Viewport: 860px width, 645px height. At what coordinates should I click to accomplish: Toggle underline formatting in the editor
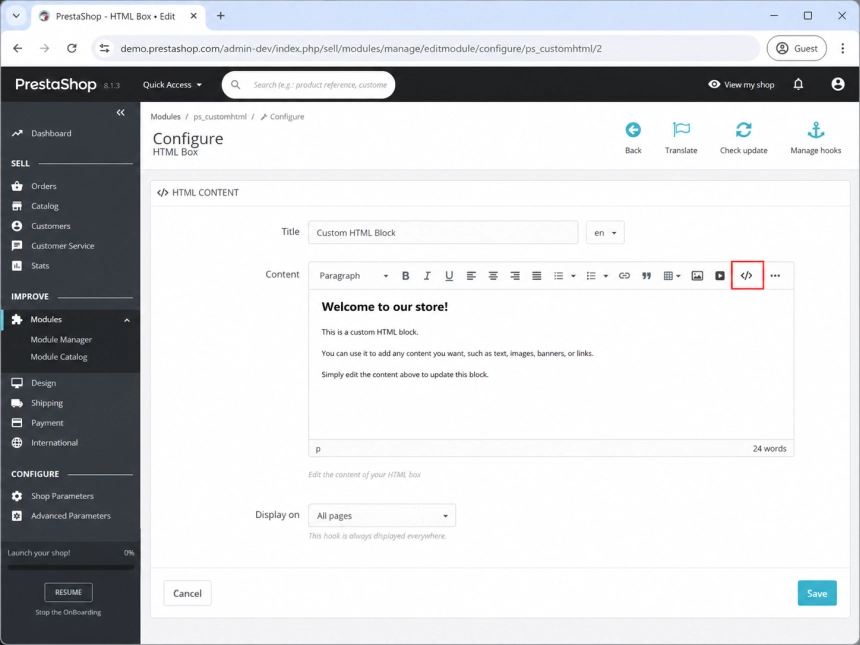coord(449,275)
